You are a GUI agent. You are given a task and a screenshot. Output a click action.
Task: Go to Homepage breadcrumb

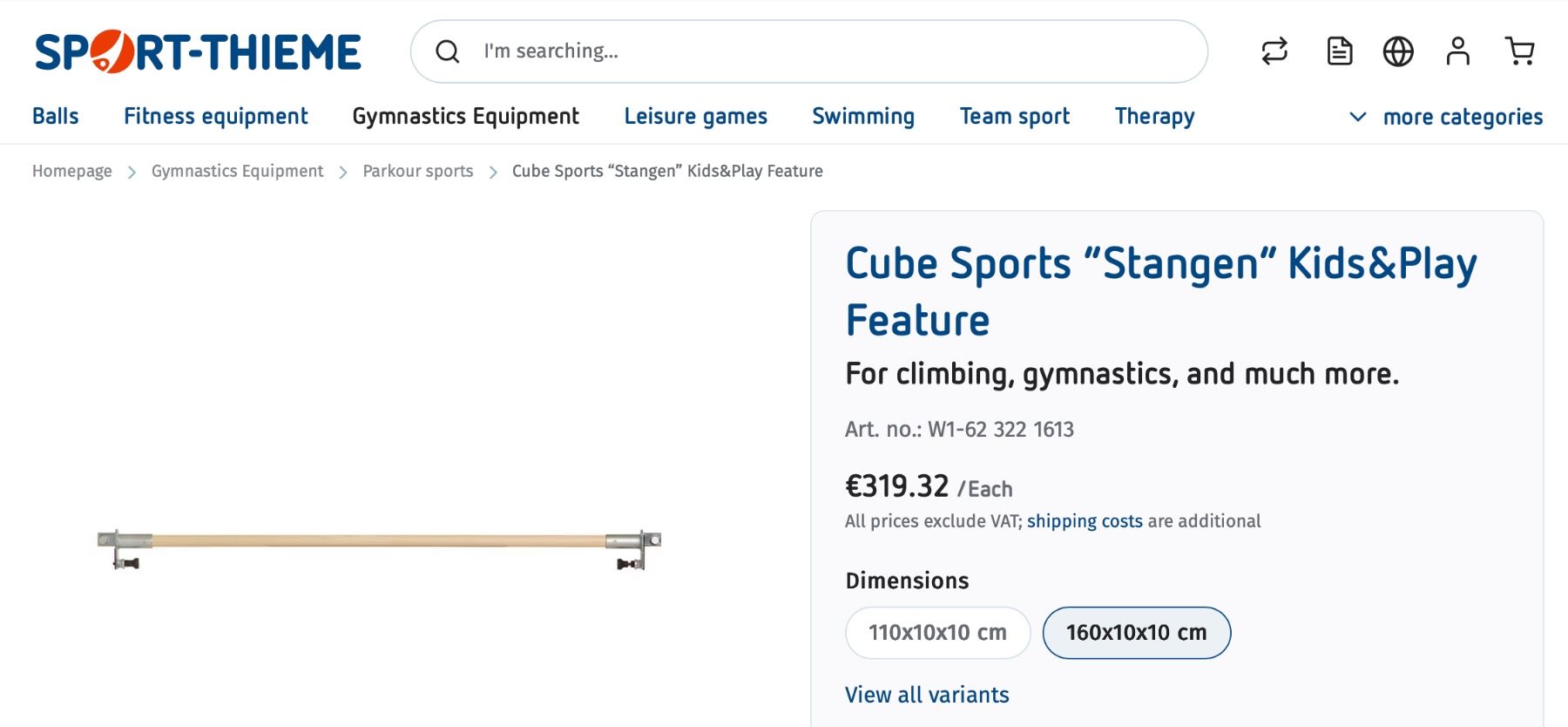click(x=72, y=172)
